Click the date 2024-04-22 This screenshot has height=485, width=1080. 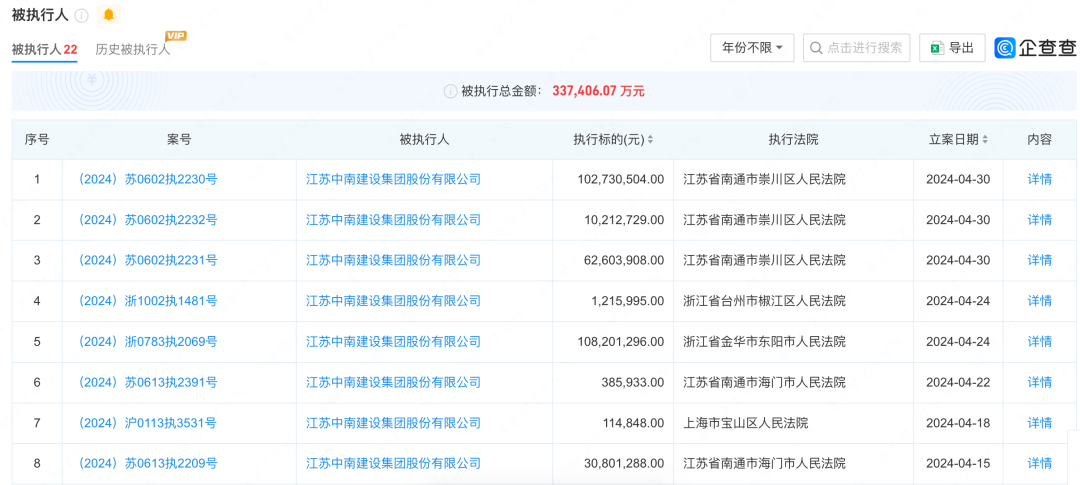point(958,382)
